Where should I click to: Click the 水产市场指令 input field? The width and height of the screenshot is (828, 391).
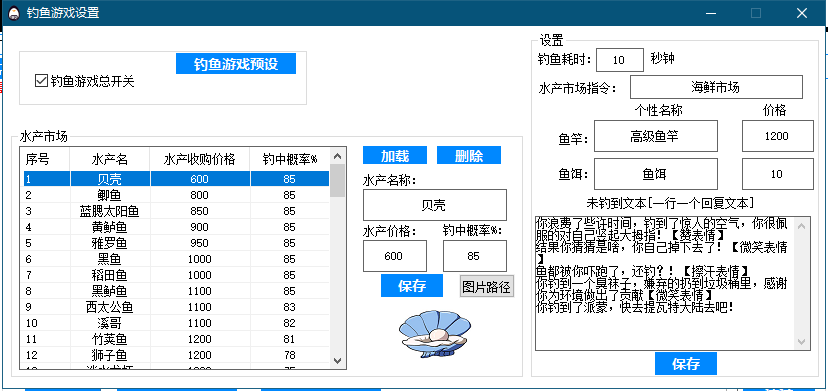716,87
